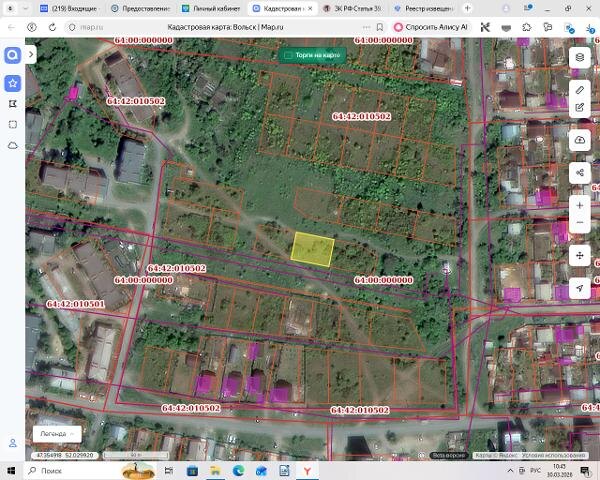Open 'Условия использования' link
Screen dimensions: 600x480
tap(554, 456)
